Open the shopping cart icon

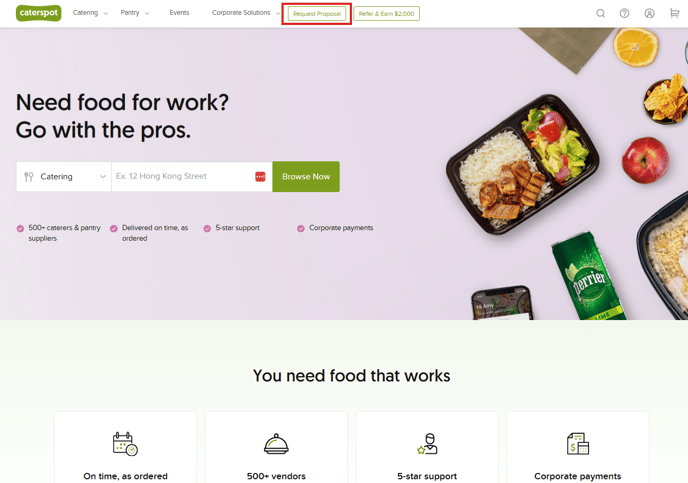point(674,13)
